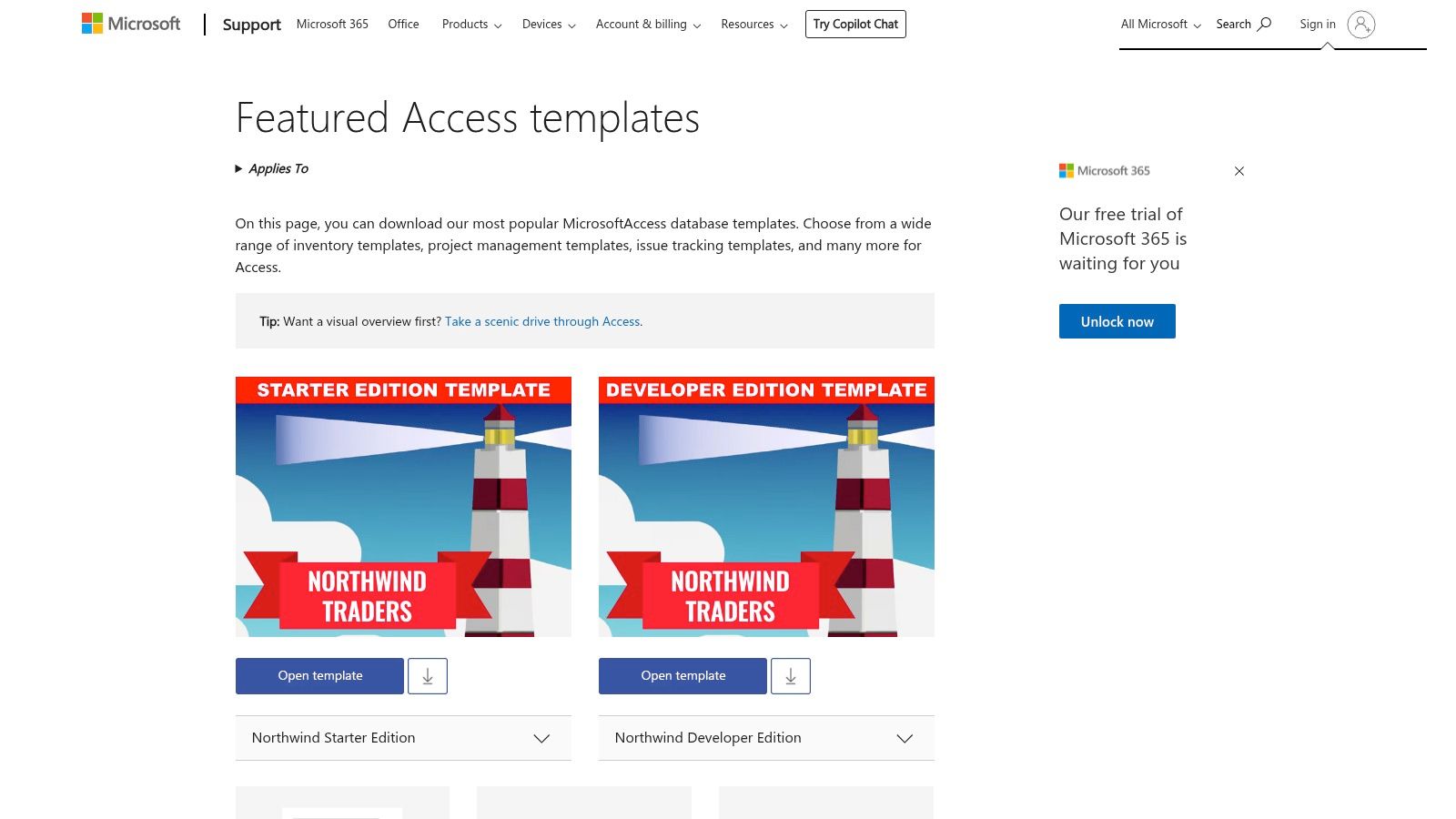Expand the All Microsoft menu
This screenshot has height=819, width=1456.
point(1159,24)
